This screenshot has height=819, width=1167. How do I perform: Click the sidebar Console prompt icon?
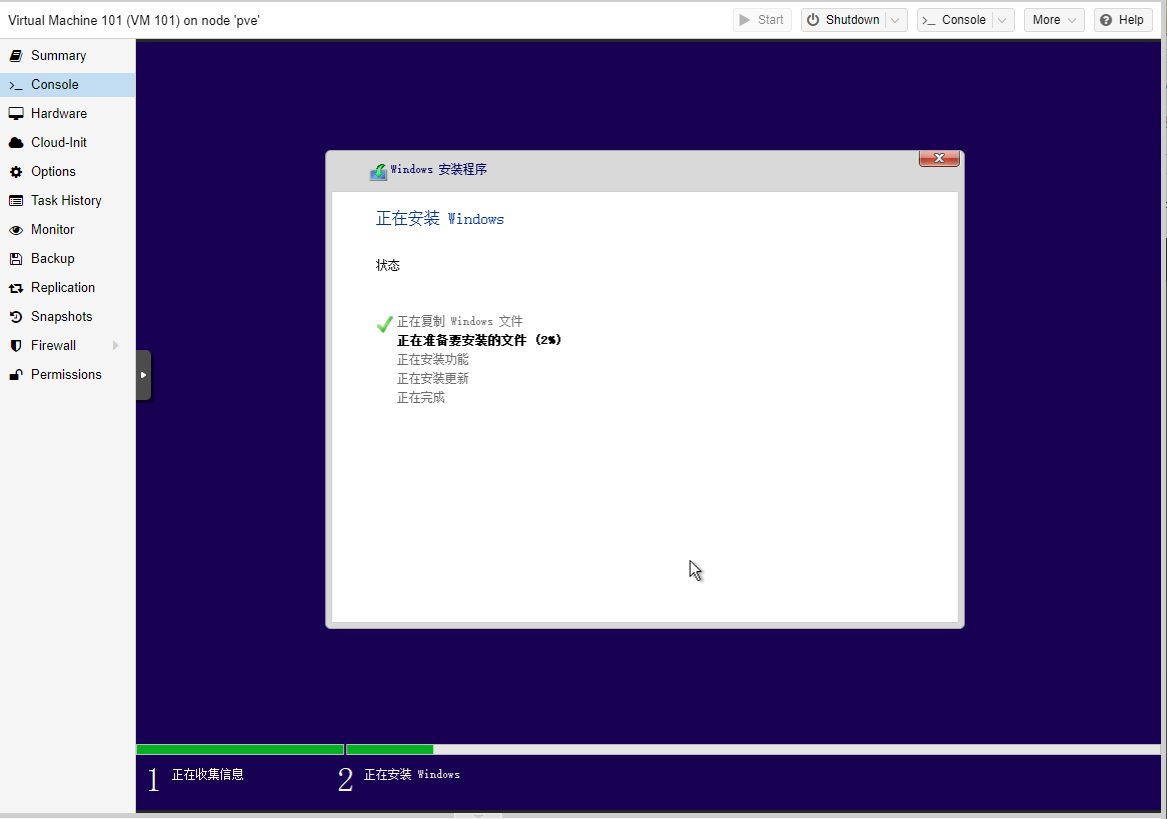tap(16, 86)
